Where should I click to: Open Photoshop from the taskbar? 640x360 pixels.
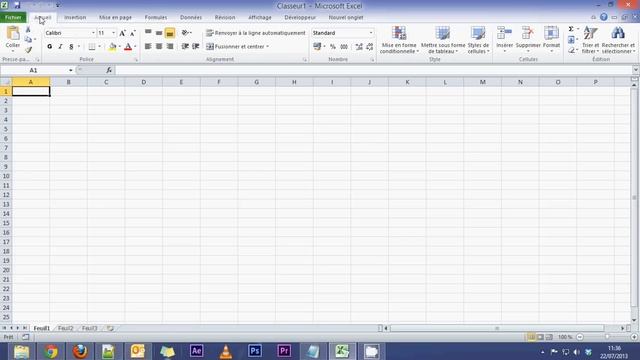[x=255, y=351]
